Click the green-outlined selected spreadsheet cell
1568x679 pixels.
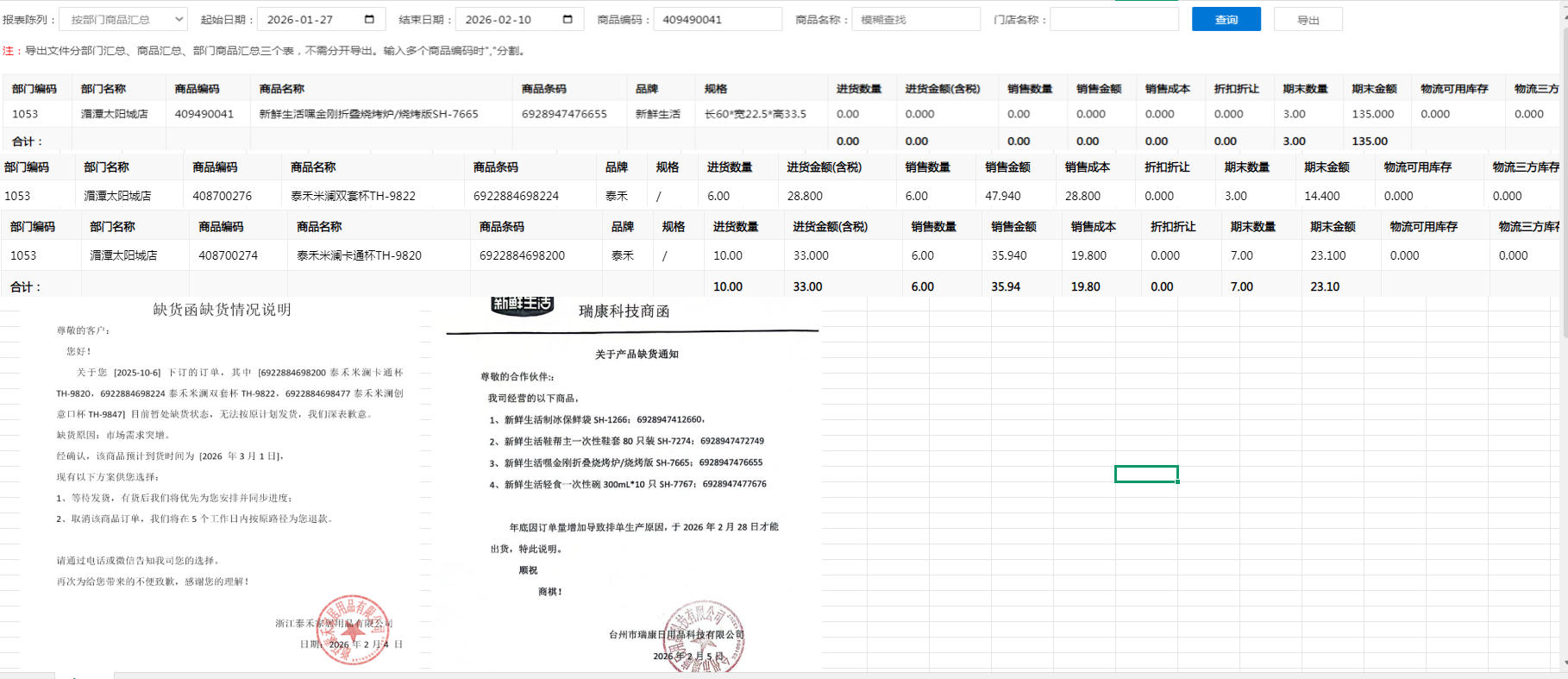[x=1146, y=475]
